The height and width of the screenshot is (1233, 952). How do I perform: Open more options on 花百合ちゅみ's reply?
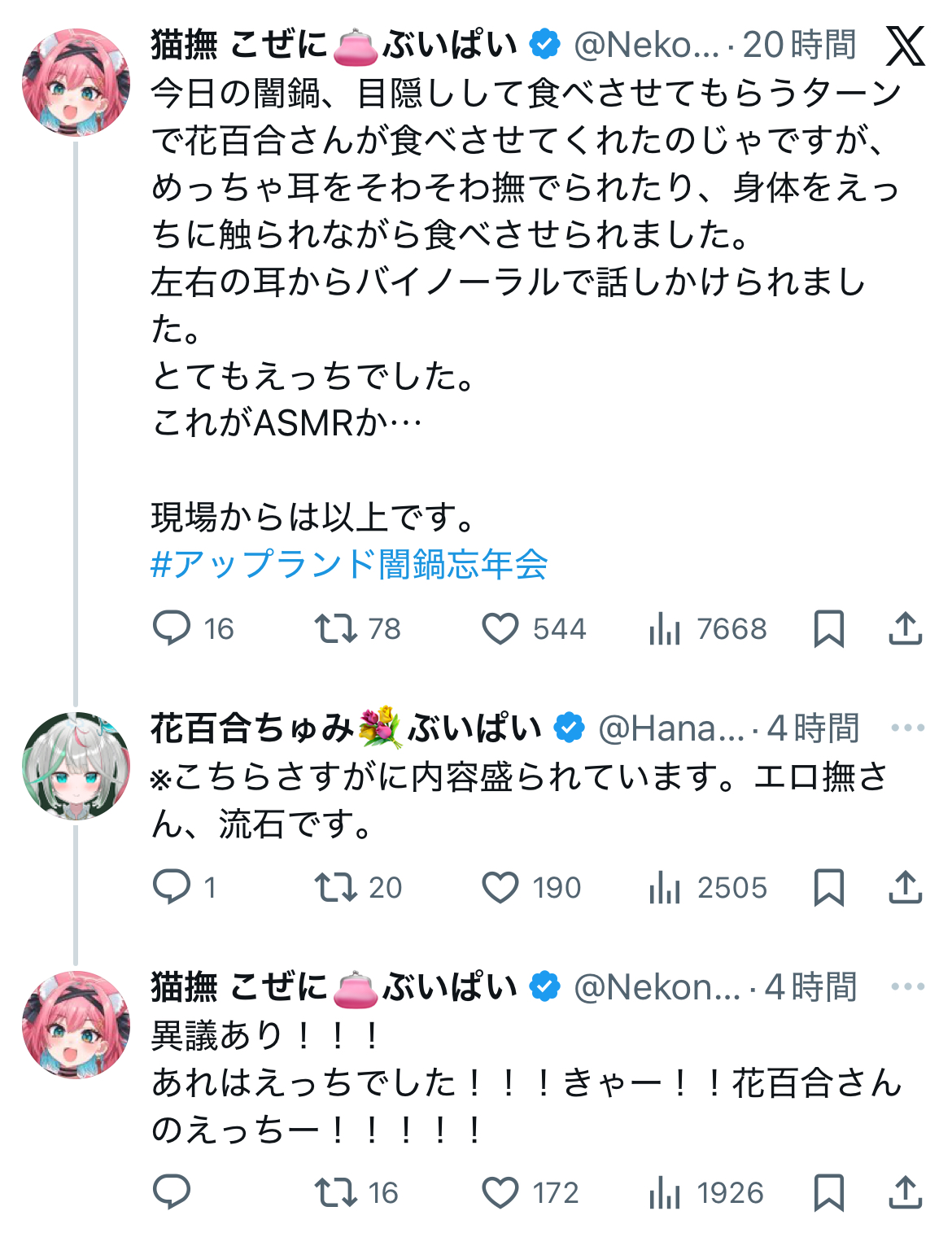click(907, 728)
